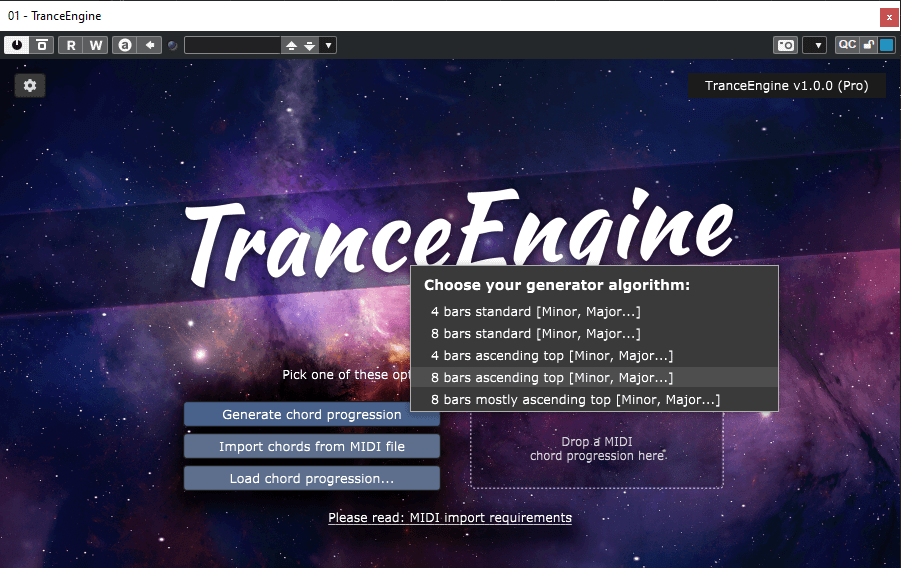Choose 8 bars ascending top algorithm
Viewport: 901px width, 568px height.
[595, 378]
